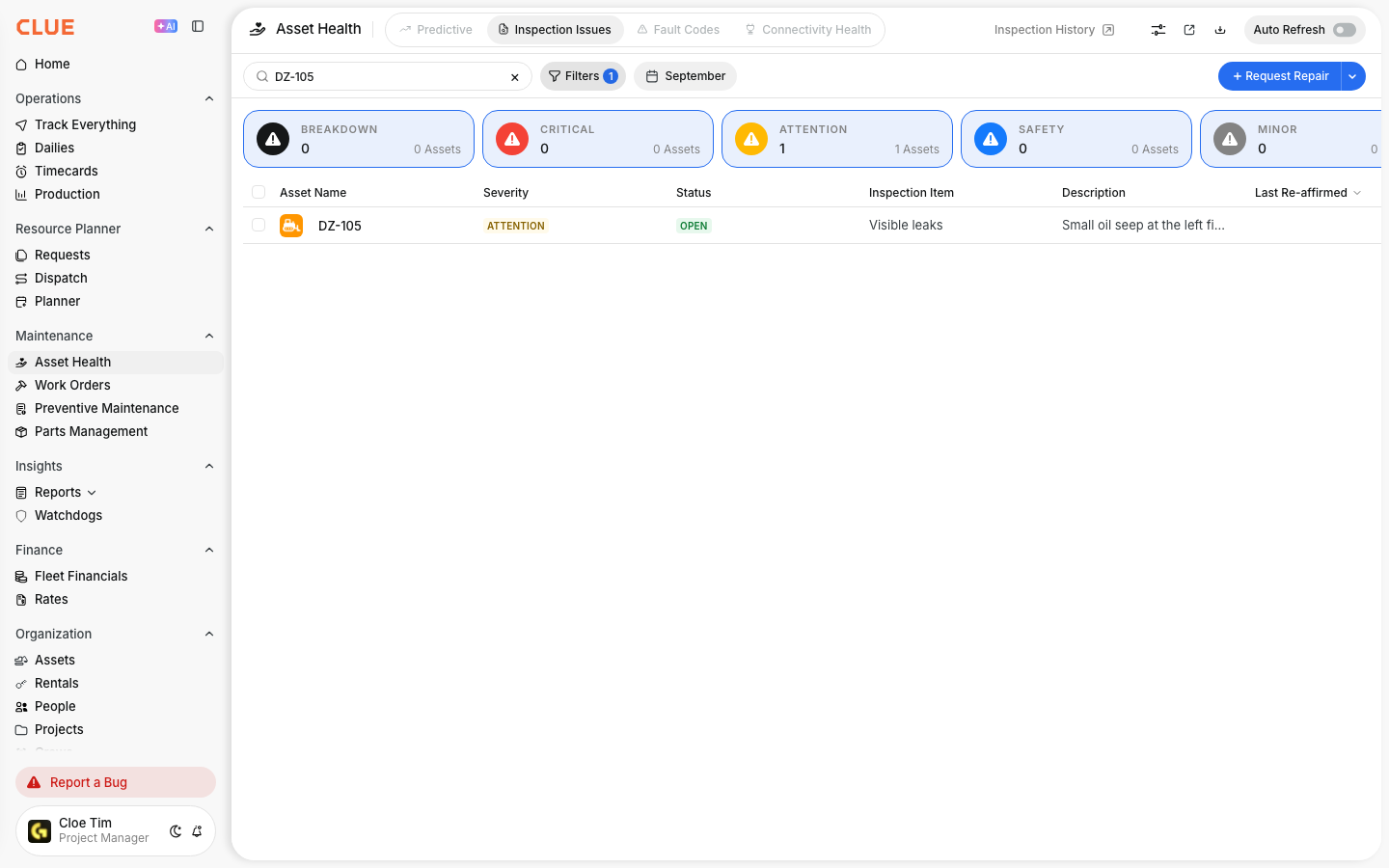Image resolution: width=1389 pixels, height=868 pixels.
Task: Select the Attention severity card
Action: click(837, 139)
